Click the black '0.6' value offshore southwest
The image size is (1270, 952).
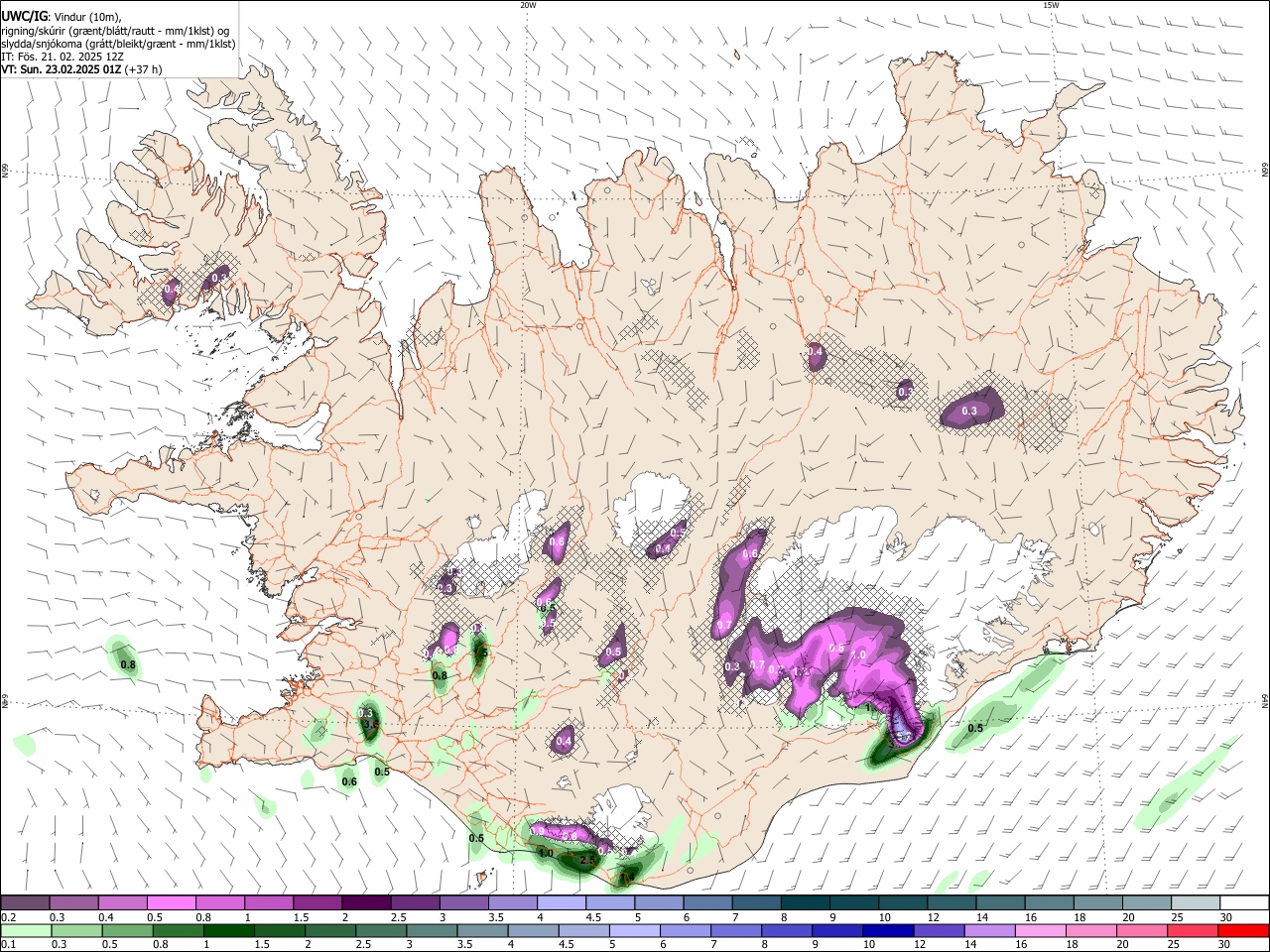click(349, 781)
